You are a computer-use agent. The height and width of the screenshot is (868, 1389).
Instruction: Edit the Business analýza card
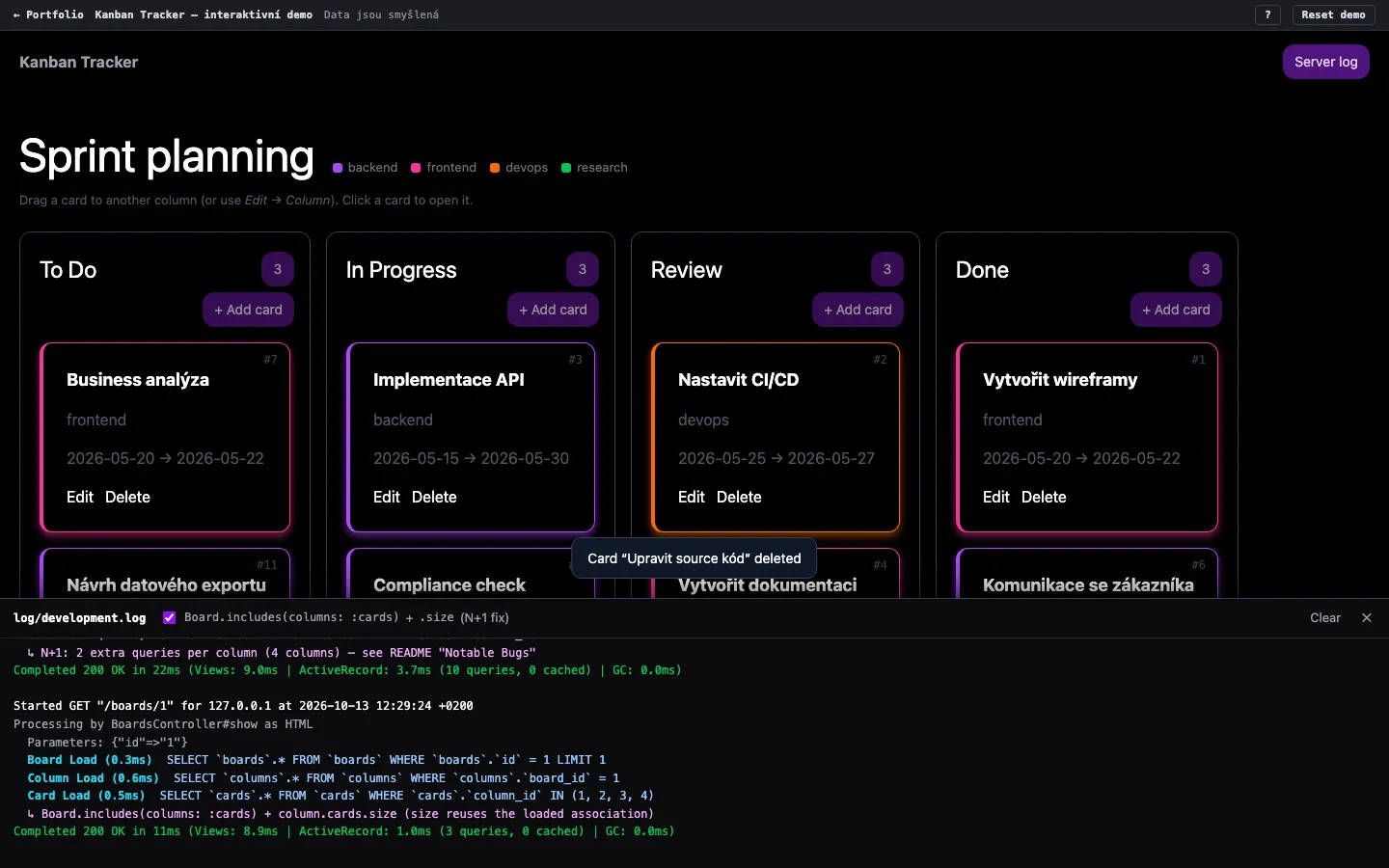click(x=80, y=497)
